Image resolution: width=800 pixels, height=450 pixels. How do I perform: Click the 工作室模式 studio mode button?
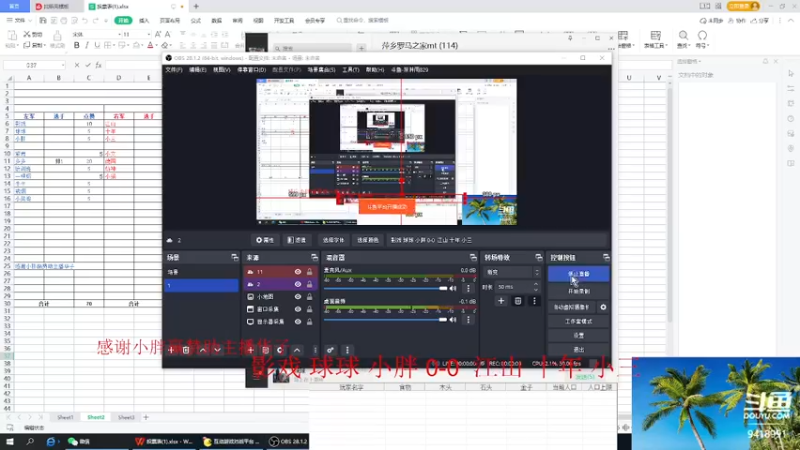tap(579, 321)
